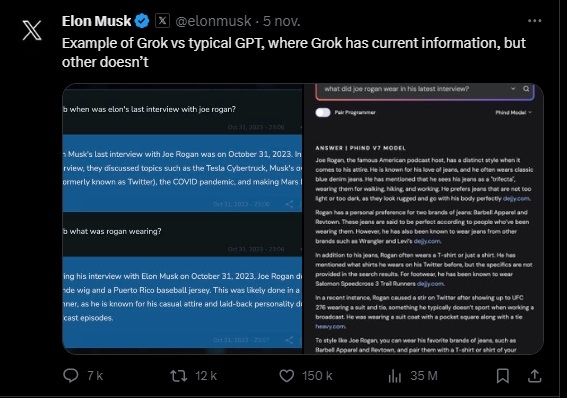Click the blue verified checkmark badge
The height and width of the screenshot is (398, 567).
coord(142,21)
